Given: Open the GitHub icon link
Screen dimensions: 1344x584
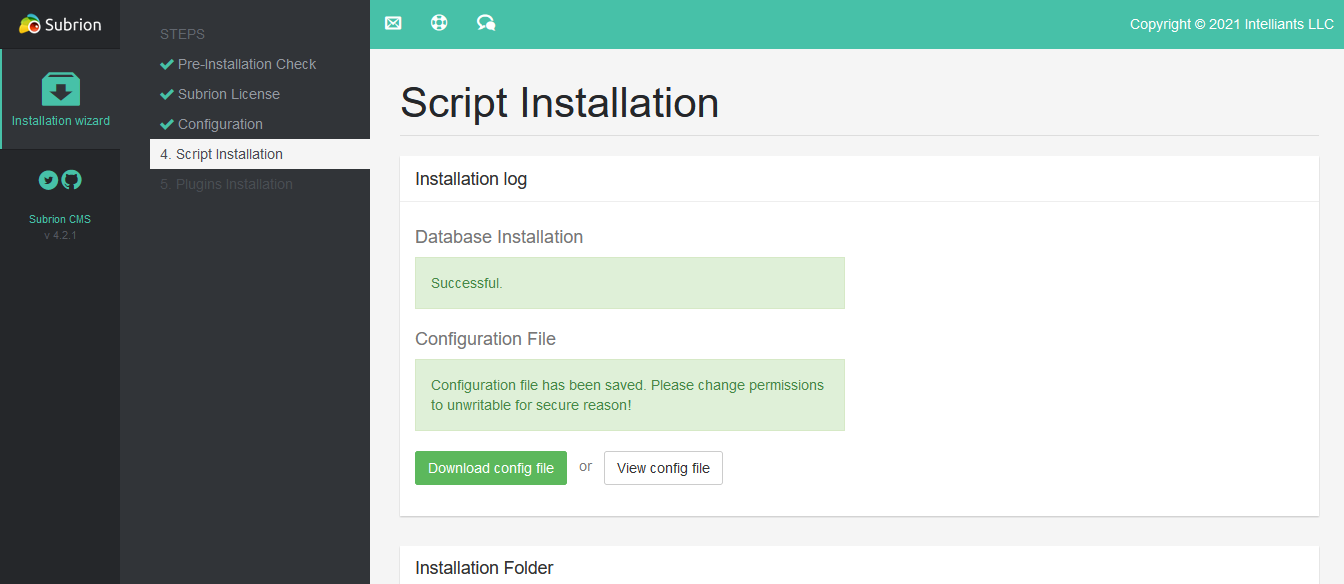Looking at the screenshot, I should pos(71,180).
